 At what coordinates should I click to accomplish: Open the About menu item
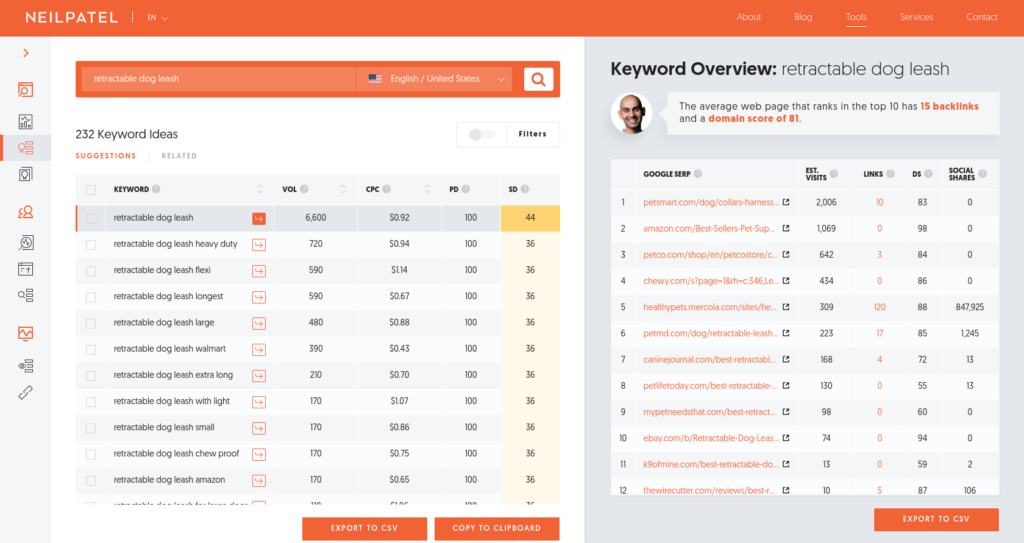coord(748,17)
